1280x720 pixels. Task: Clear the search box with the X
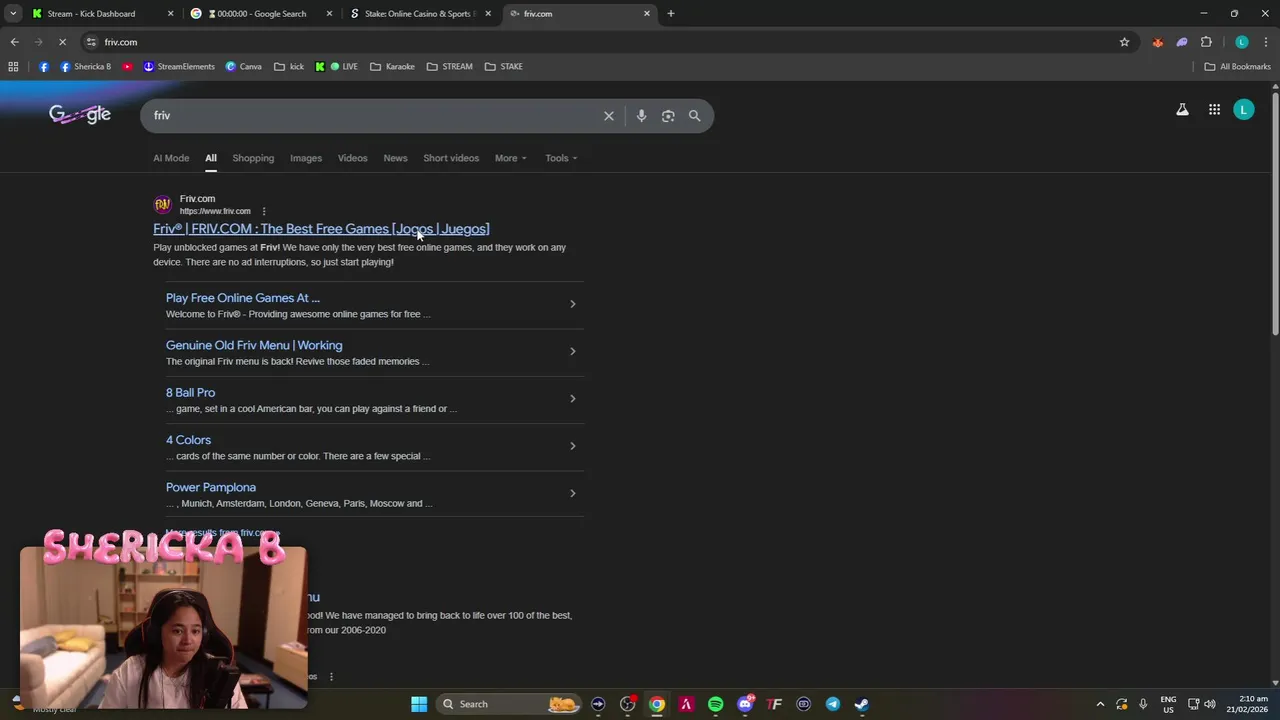[608, 116]
